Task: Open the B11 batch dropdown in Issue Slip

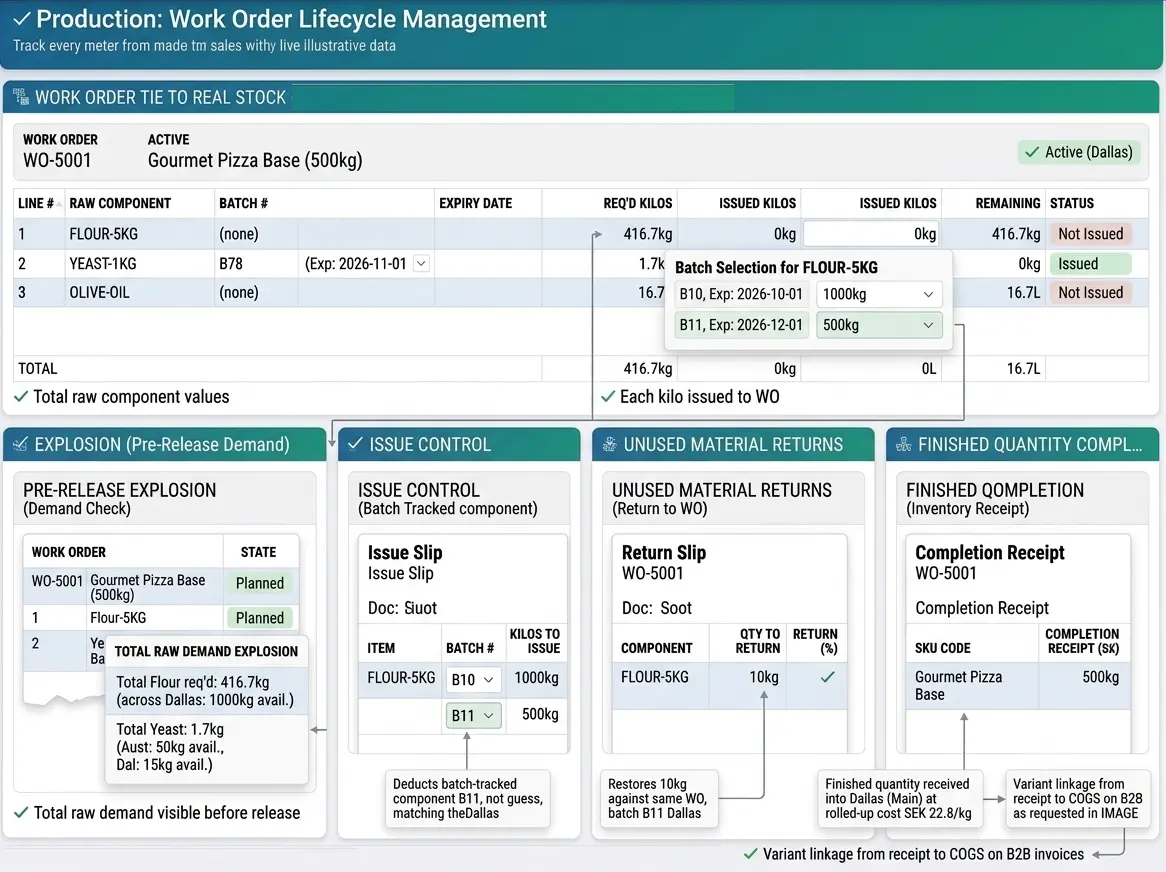Action: [x=473, y=715]
